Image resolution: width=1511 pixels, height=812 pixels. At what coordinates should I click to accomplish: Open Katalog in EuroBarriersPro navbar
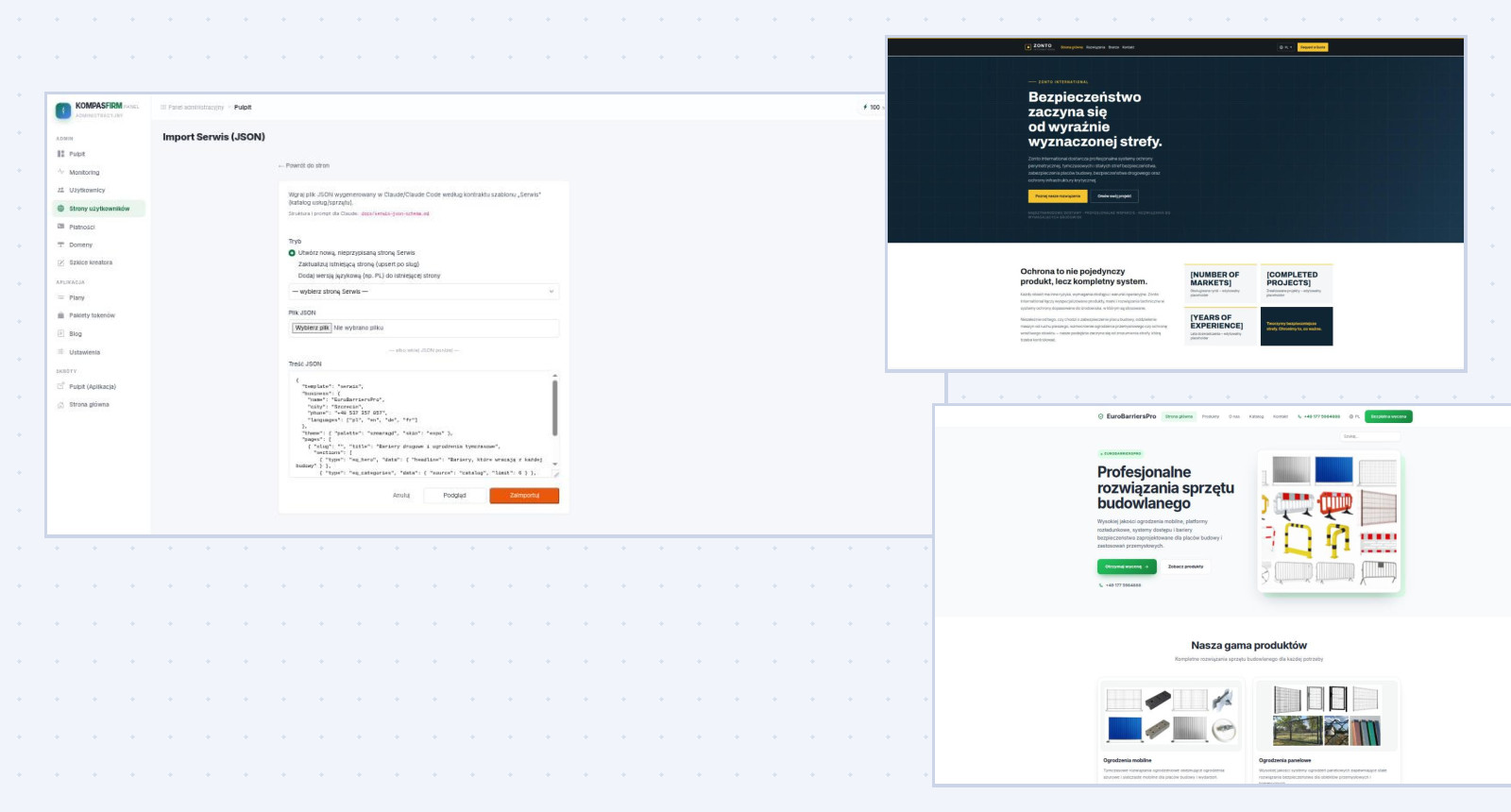click(x=1256, y=416)
